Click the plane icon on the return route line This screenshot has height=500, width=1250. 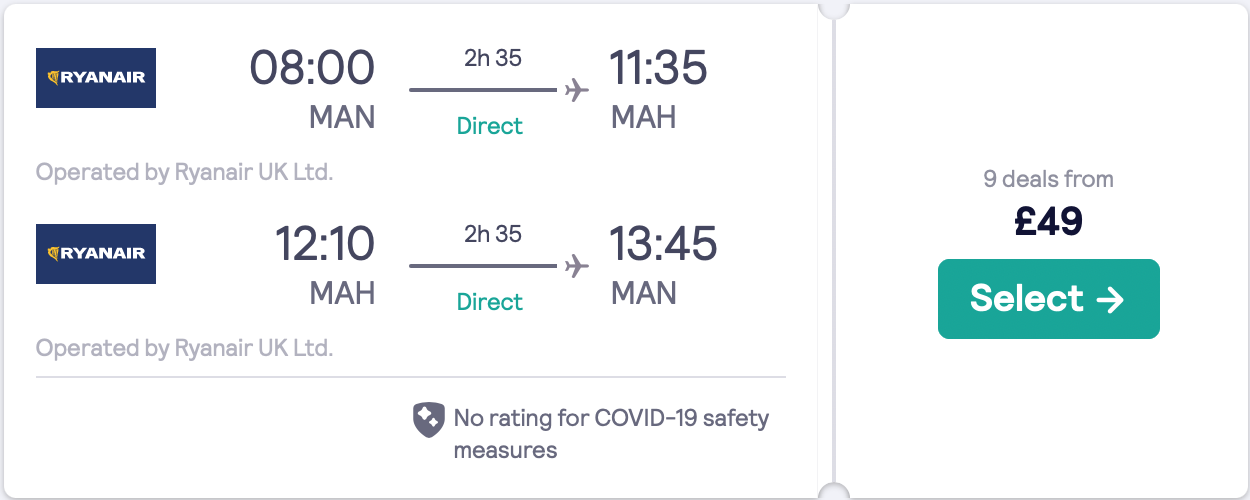pos(576,267)
